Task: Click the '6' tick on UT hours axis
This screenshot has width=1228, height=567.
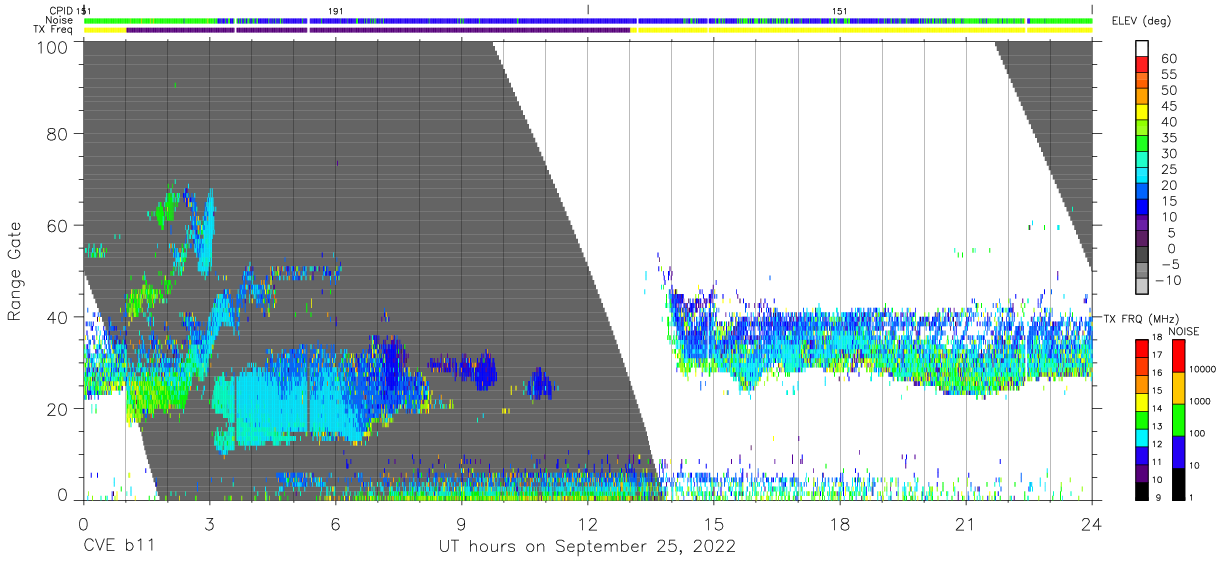Action: tap(335, 522)
